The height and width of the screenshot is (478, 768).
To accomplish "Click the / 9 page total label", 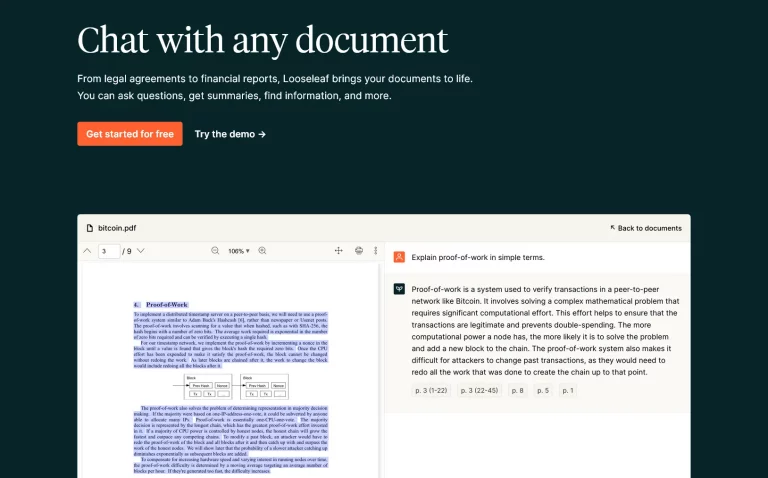I will coord(127,251).
